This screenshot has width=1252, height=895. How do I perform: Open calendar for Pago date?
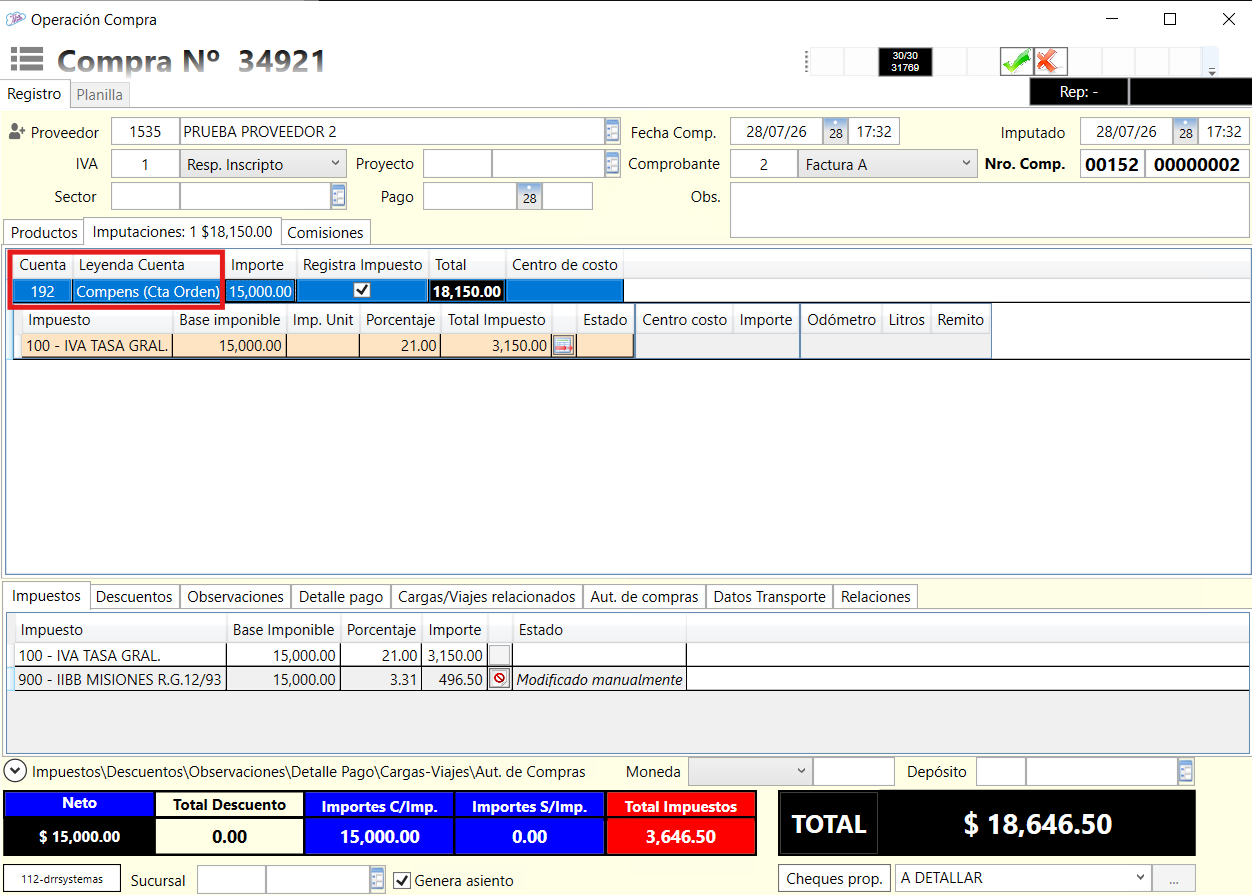click(x=529, y=197)
